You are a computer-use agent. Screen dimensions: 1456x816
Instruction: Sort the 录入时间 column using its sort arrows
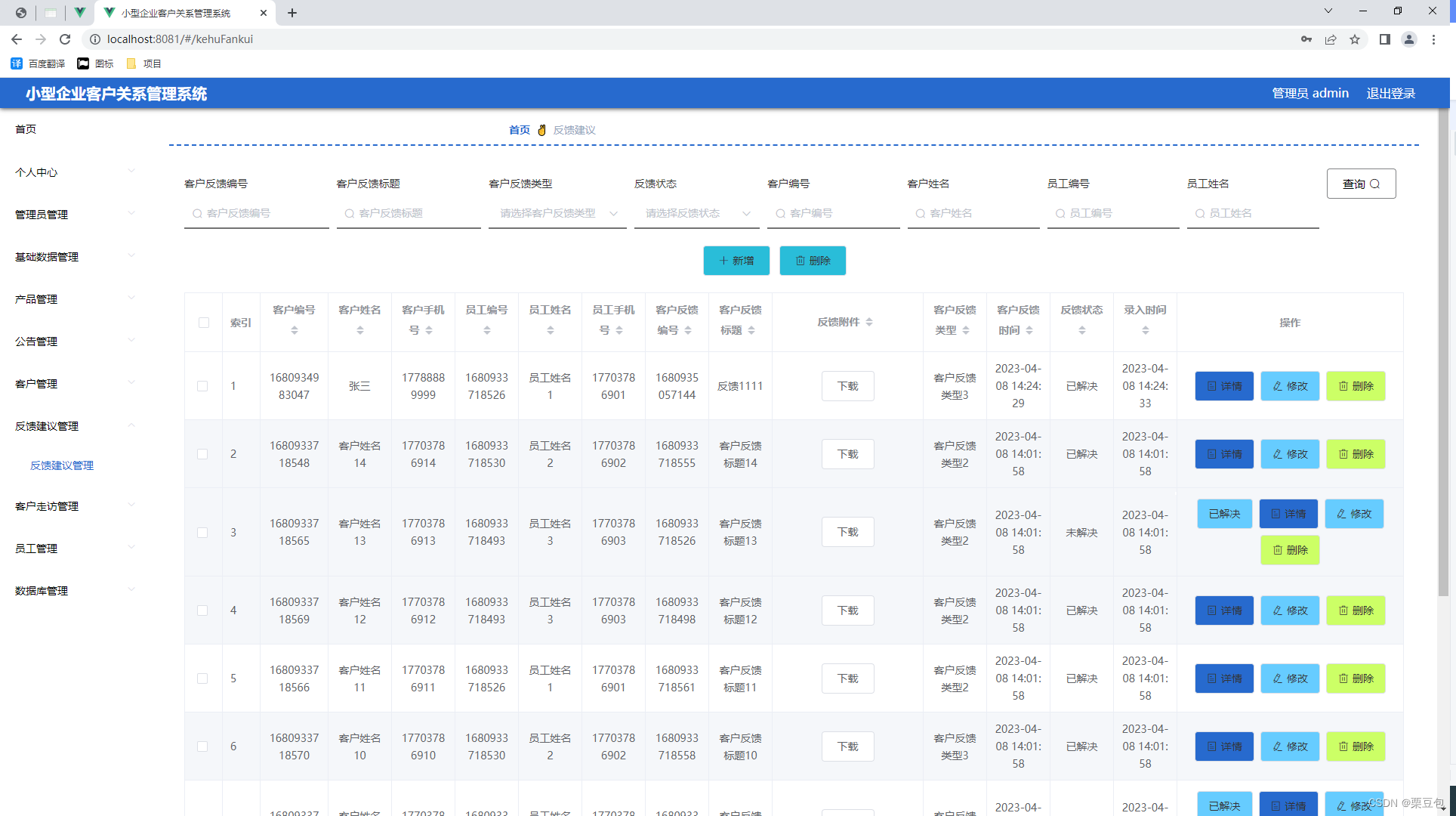[x=1146, y=329]
